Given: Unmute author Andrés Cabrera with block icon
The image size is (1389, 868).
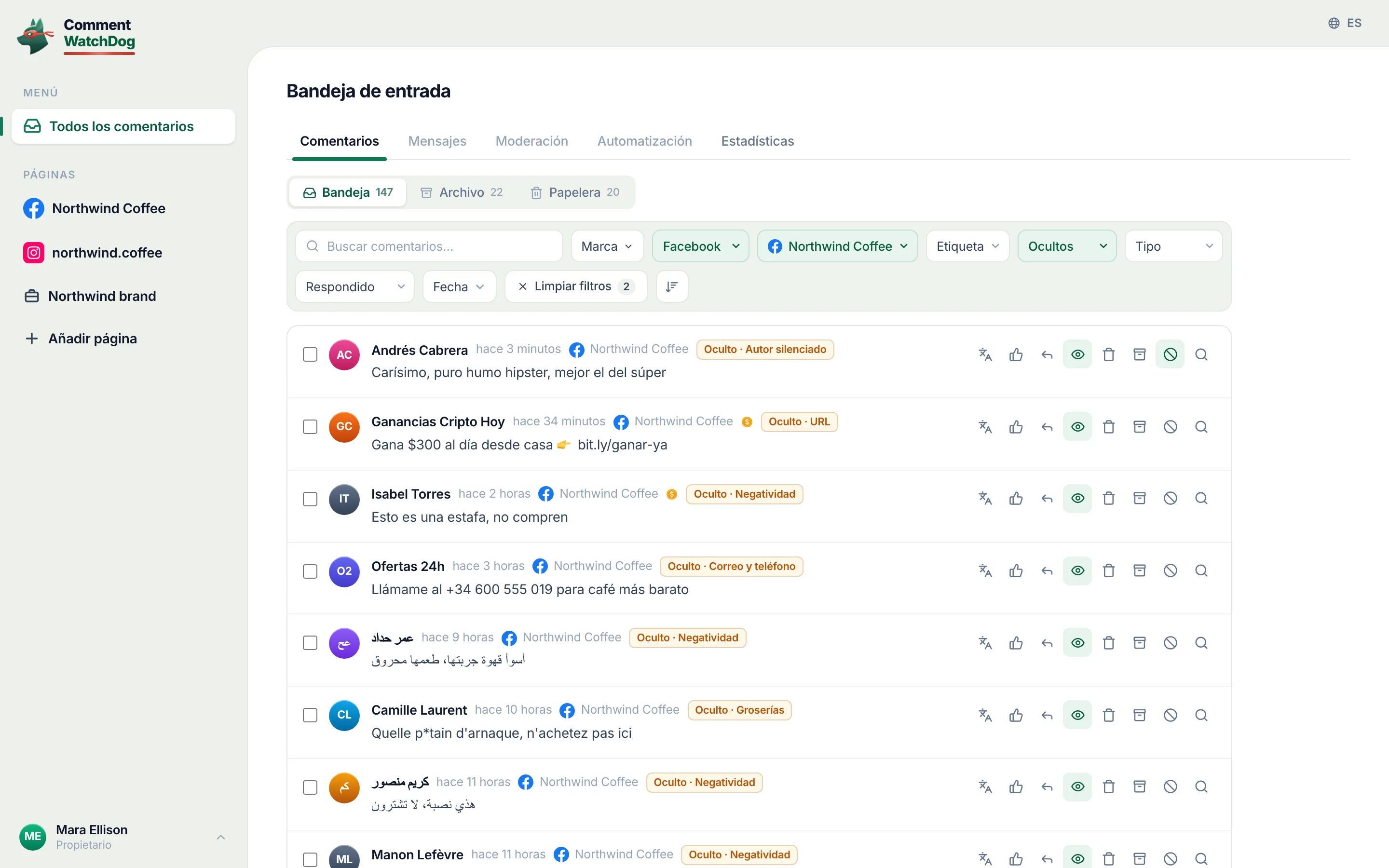Looking at the screenshot, I should click(x=1171, y=355).
